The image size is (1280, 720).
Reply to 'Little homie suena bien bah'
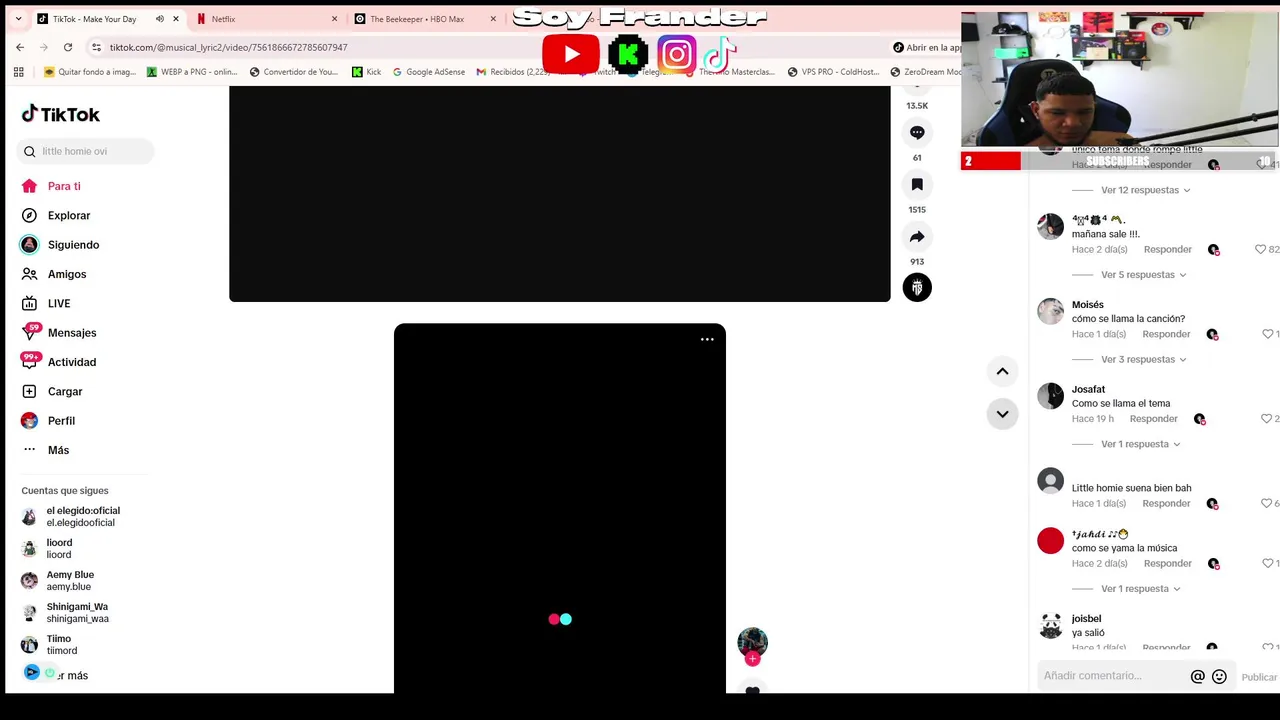click(1167, 503)
